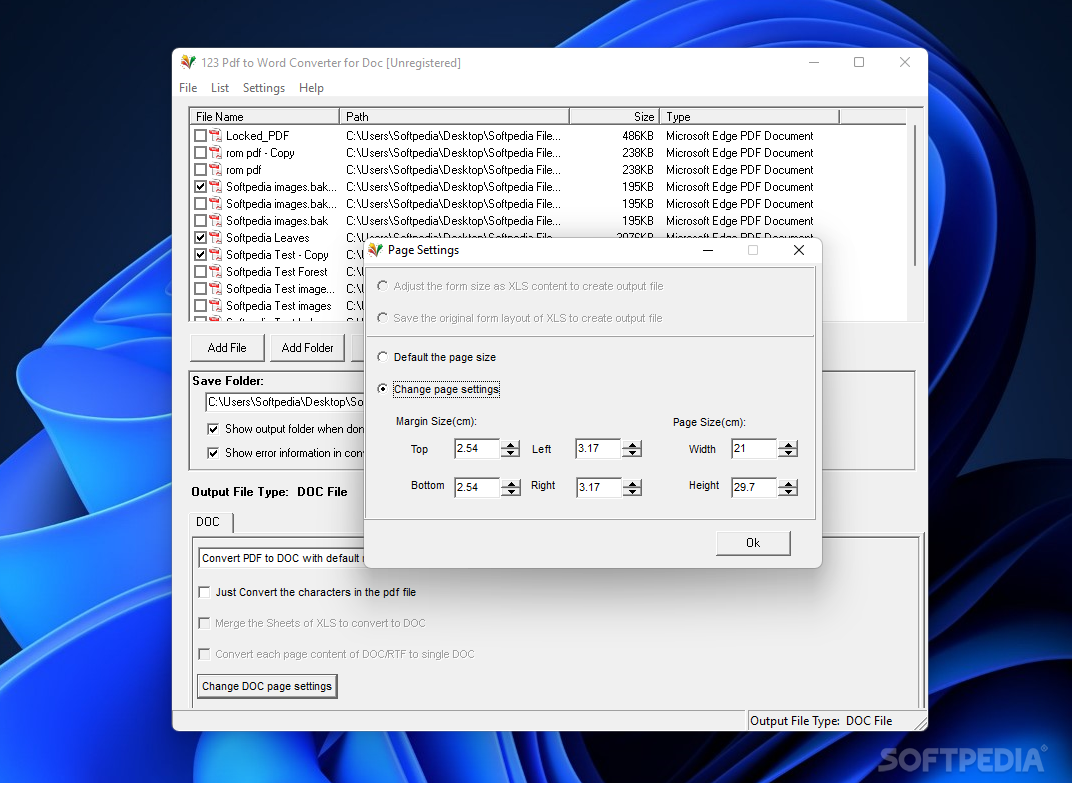Click the PDF icon next to rom pdf - Copy
1072x787 pixels.
pos(215,152)
